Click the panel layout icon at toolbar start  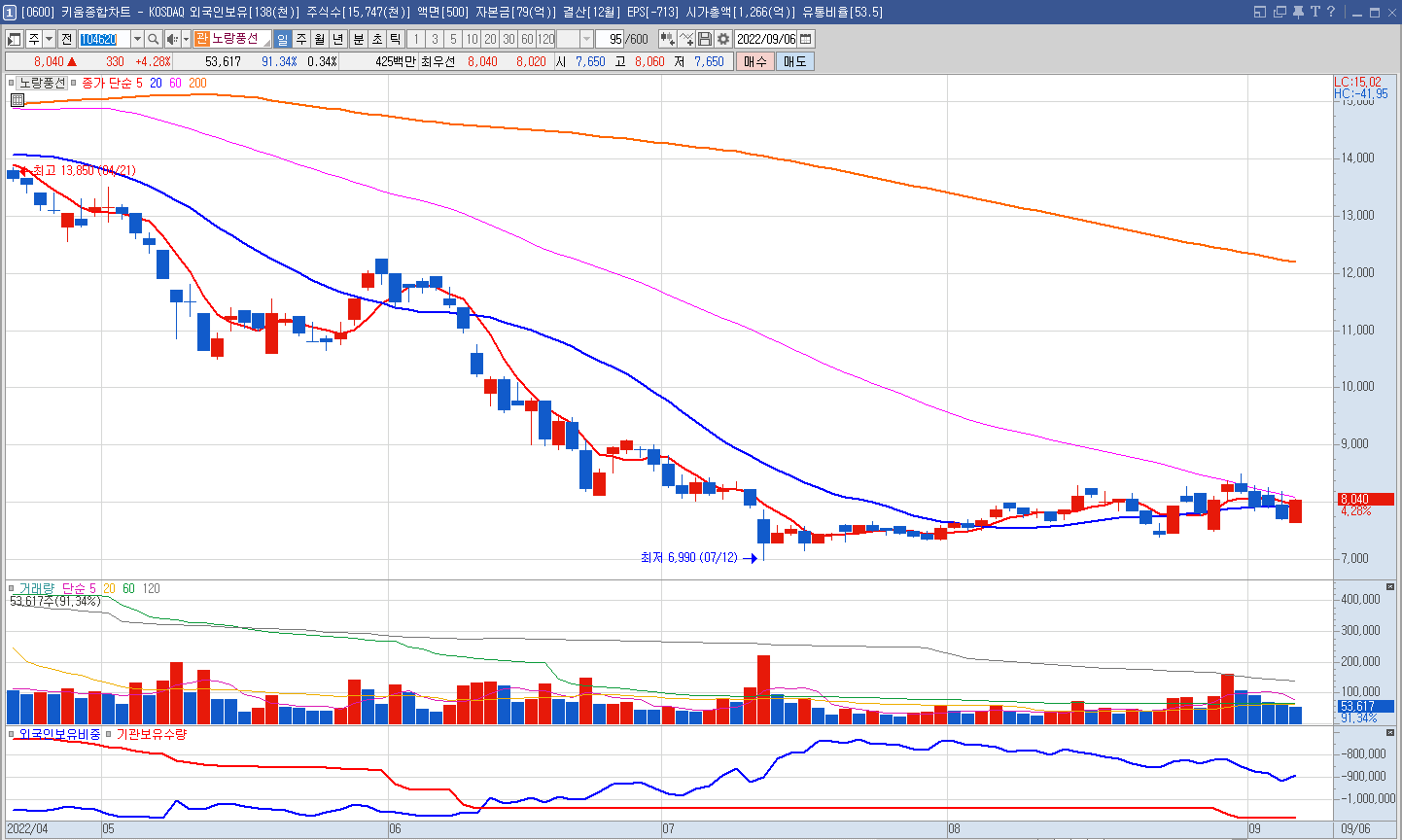pyautogui.click(x=15, y=39)
